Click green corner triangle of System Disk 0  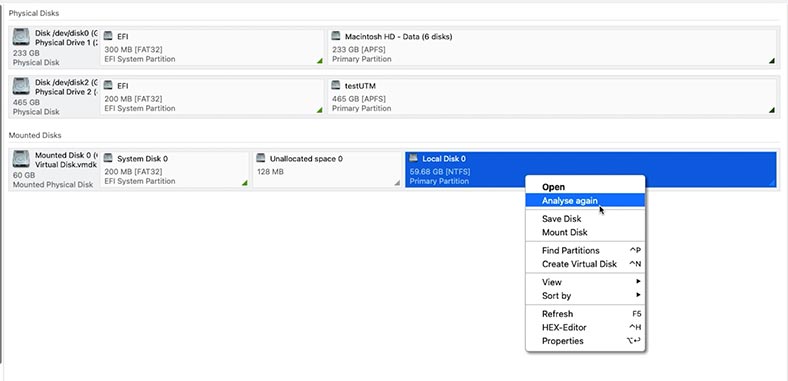coord(245,183)
